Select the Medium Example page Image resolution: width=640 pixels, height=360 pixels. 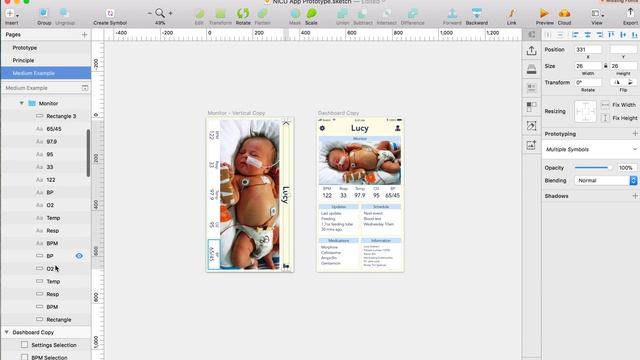pyautogui.click(x=46, y=73)
